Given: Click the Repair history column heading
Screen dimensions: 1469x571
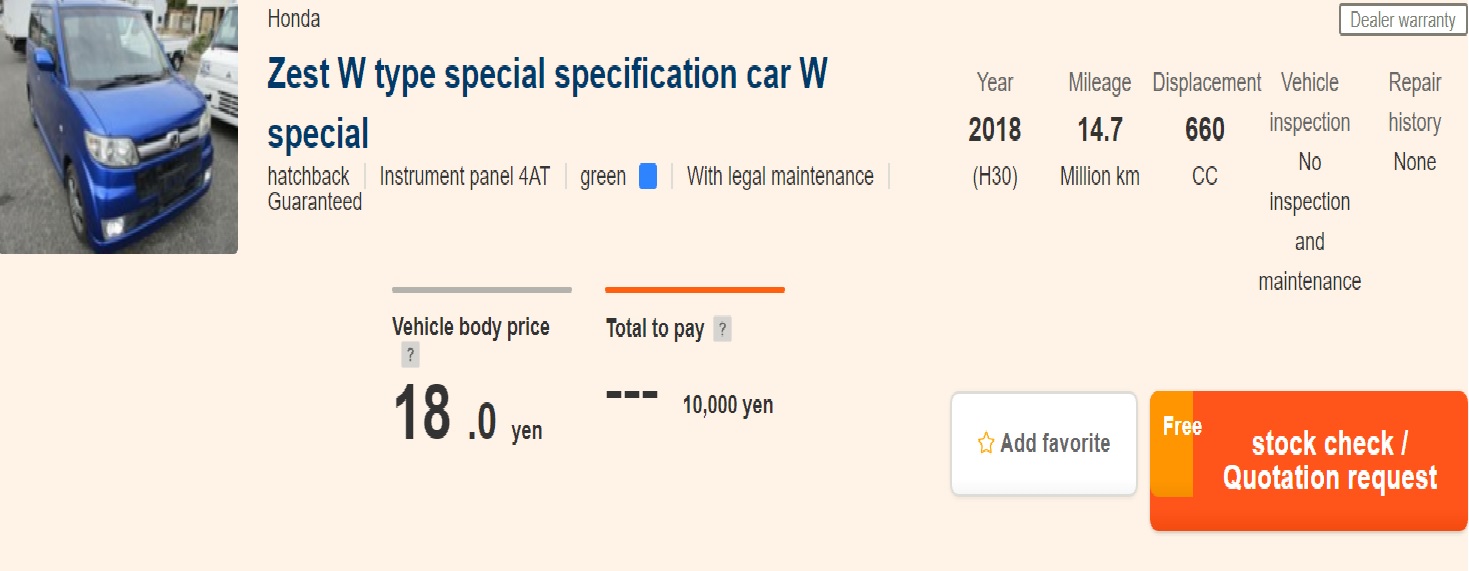Looking at the screenshot, I should coord(1415,102).
